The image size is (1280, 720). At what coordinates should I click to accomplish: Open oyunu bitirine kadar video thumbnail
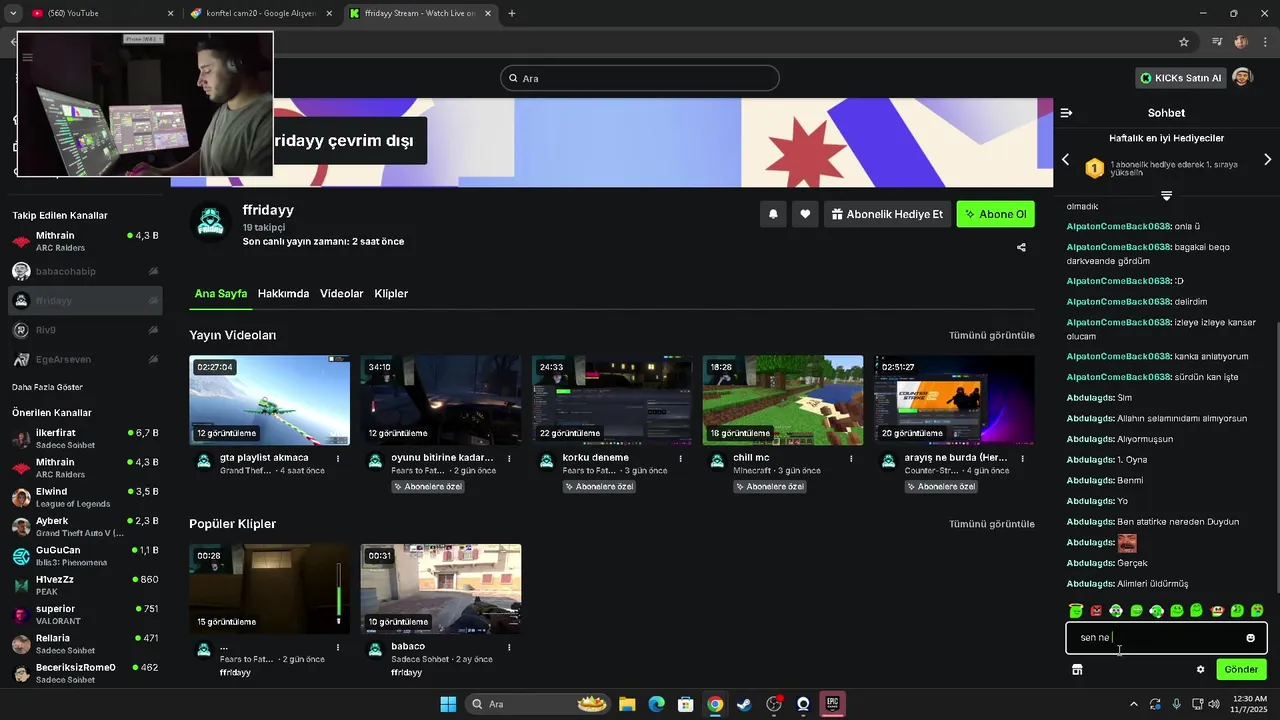[441, 400]
